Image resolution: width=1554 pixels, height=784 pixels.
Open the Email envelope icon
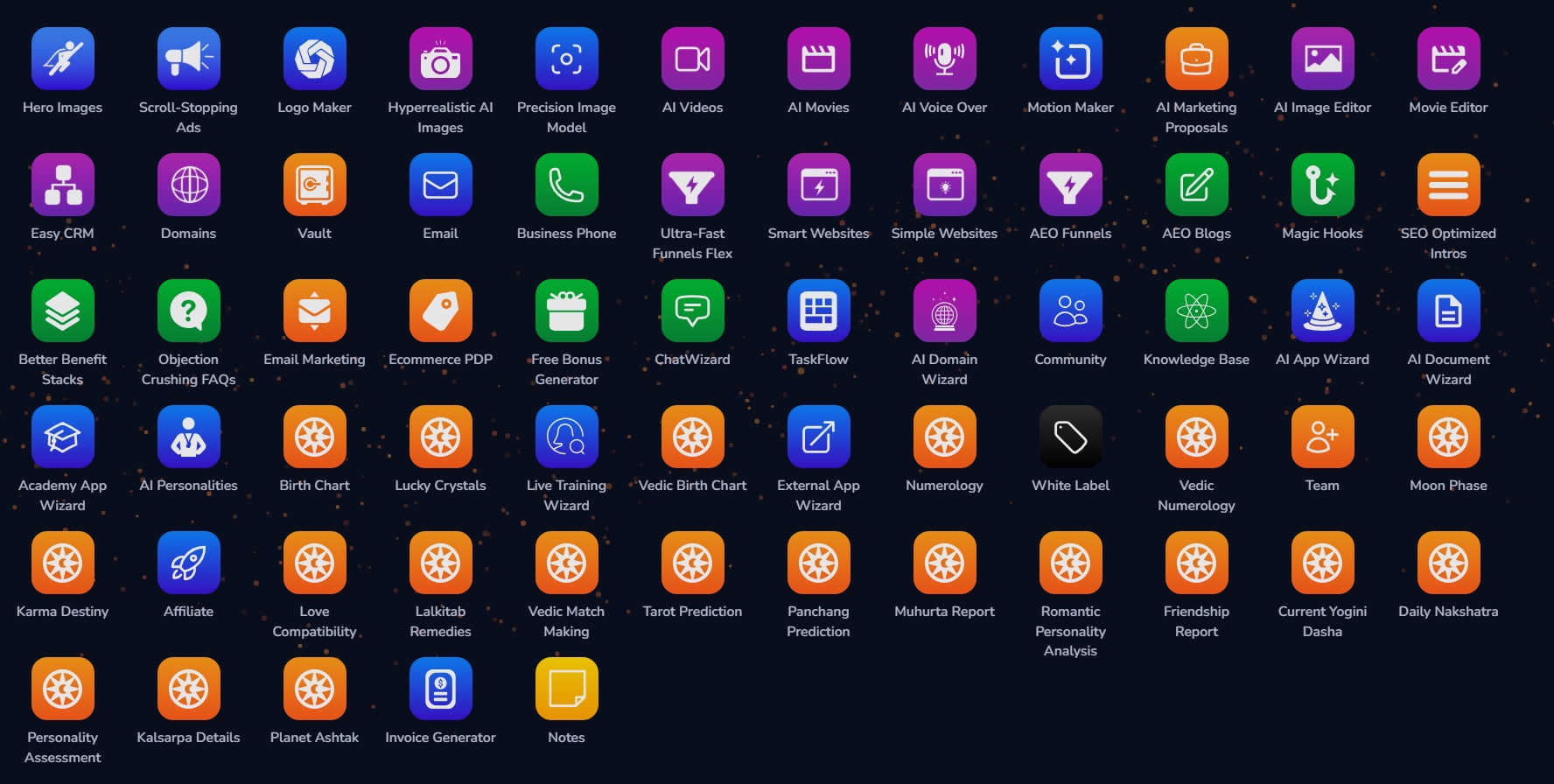pos(441,185)
